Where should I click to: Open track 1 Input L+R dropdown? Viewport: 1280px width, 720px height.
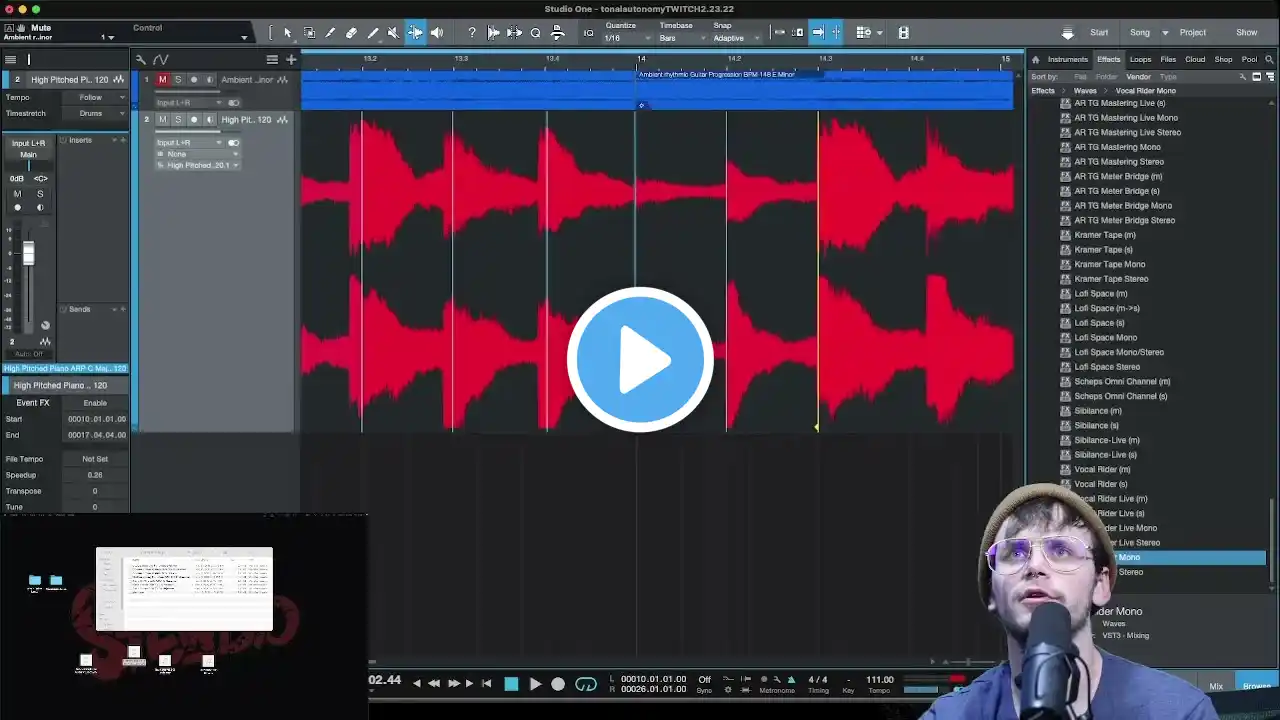(x=190, y=102)
